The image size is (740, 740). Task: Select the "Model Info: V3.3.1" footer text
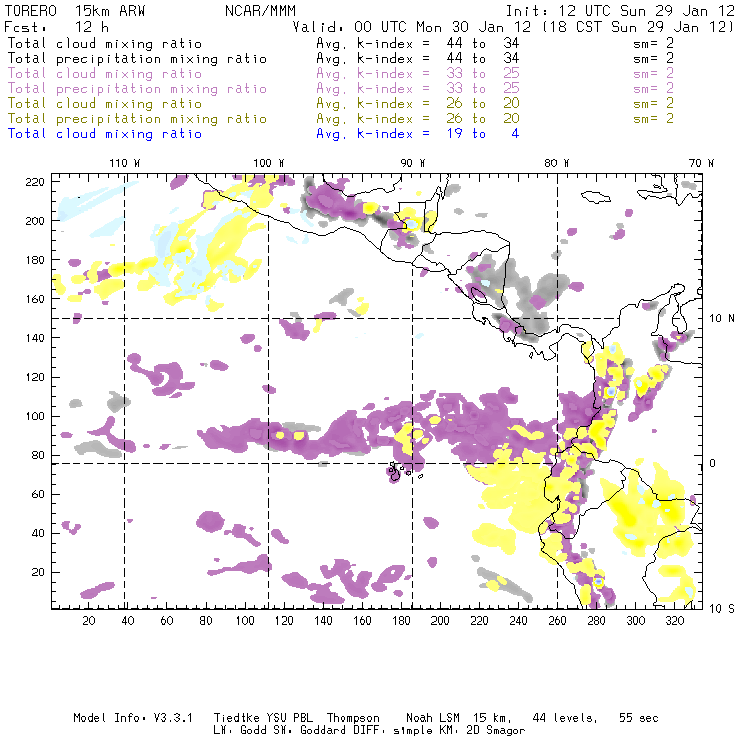click(133, 718)
